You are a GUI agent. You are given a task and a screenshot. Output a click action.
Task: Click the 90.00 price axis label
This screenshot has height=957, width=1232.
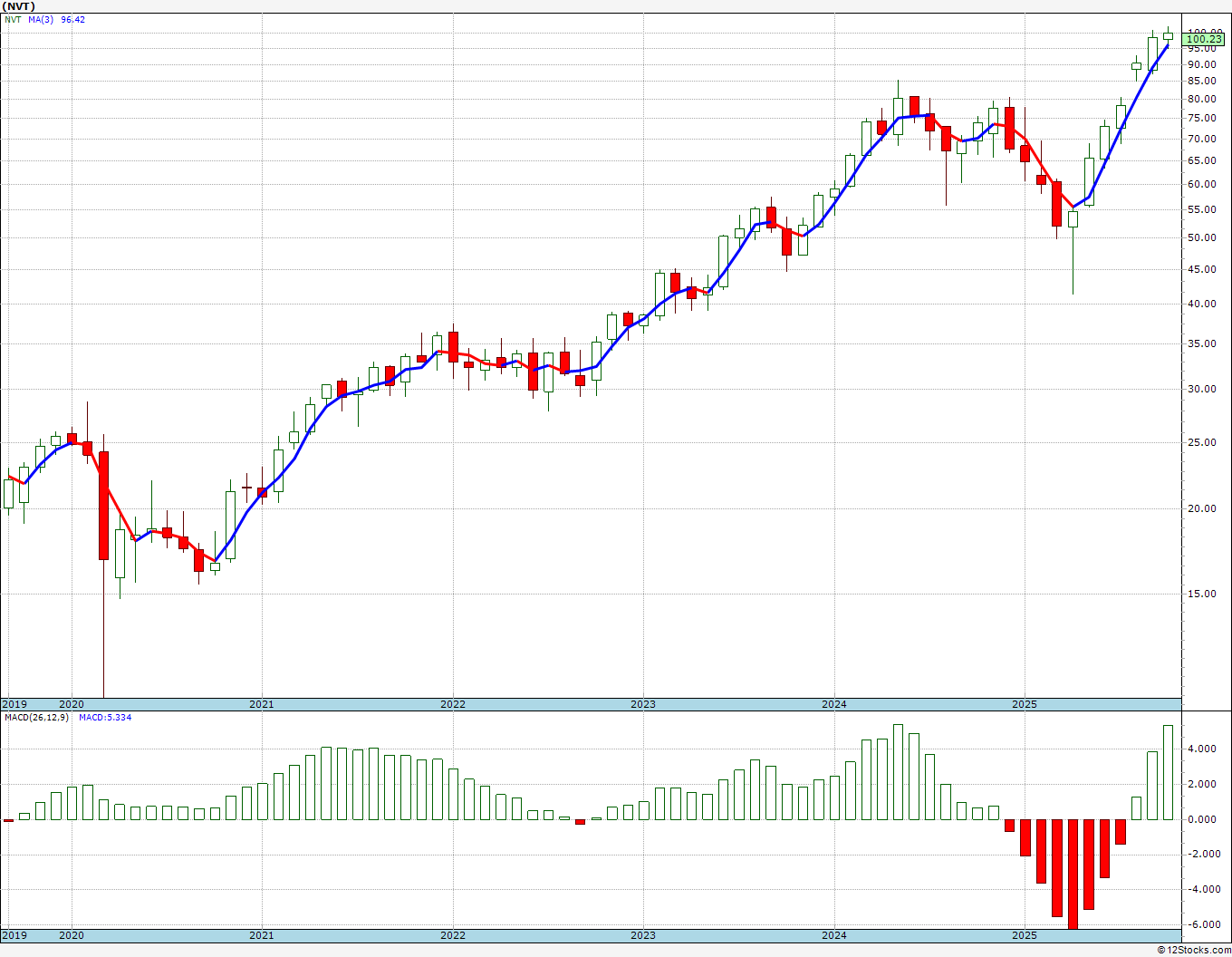point(1201,65)
